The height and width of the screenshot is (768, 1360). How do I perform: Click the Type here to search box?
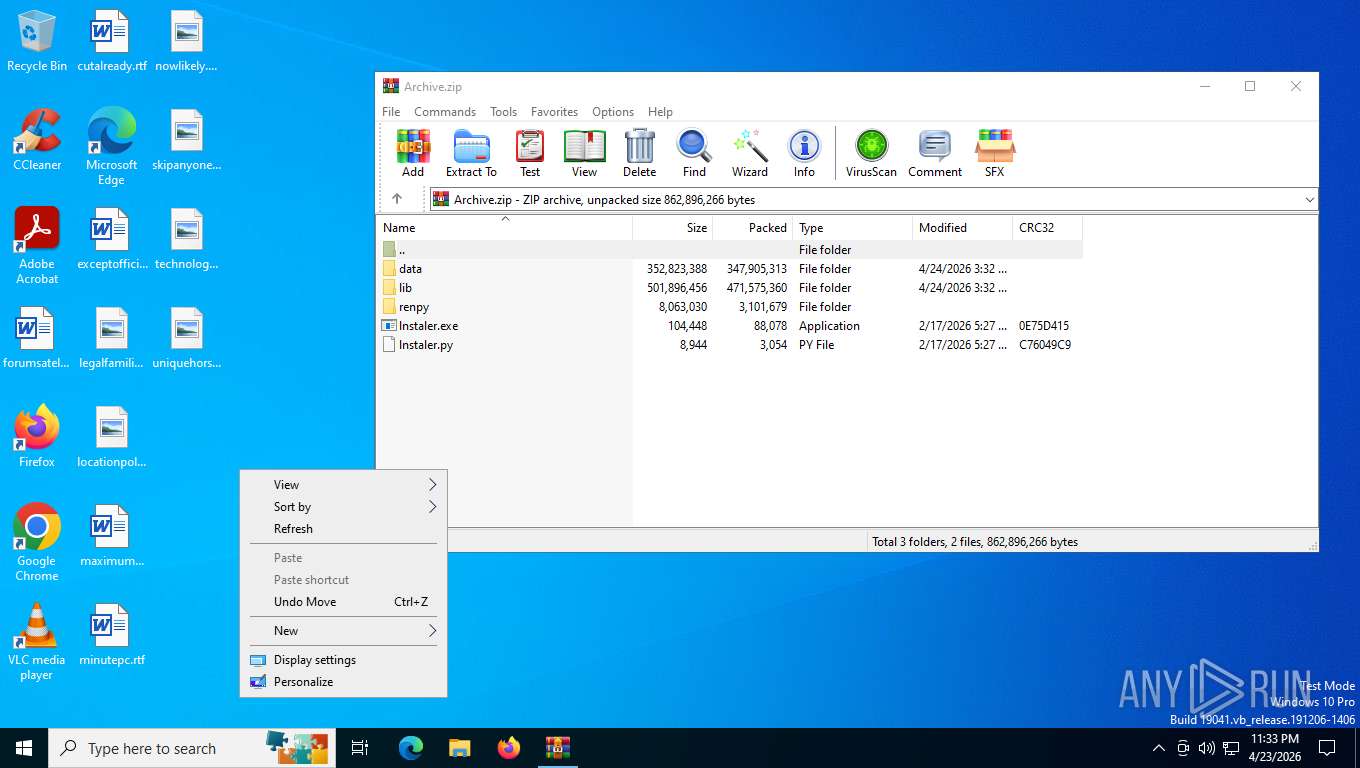pyautogui.click(x=190, y=748)
